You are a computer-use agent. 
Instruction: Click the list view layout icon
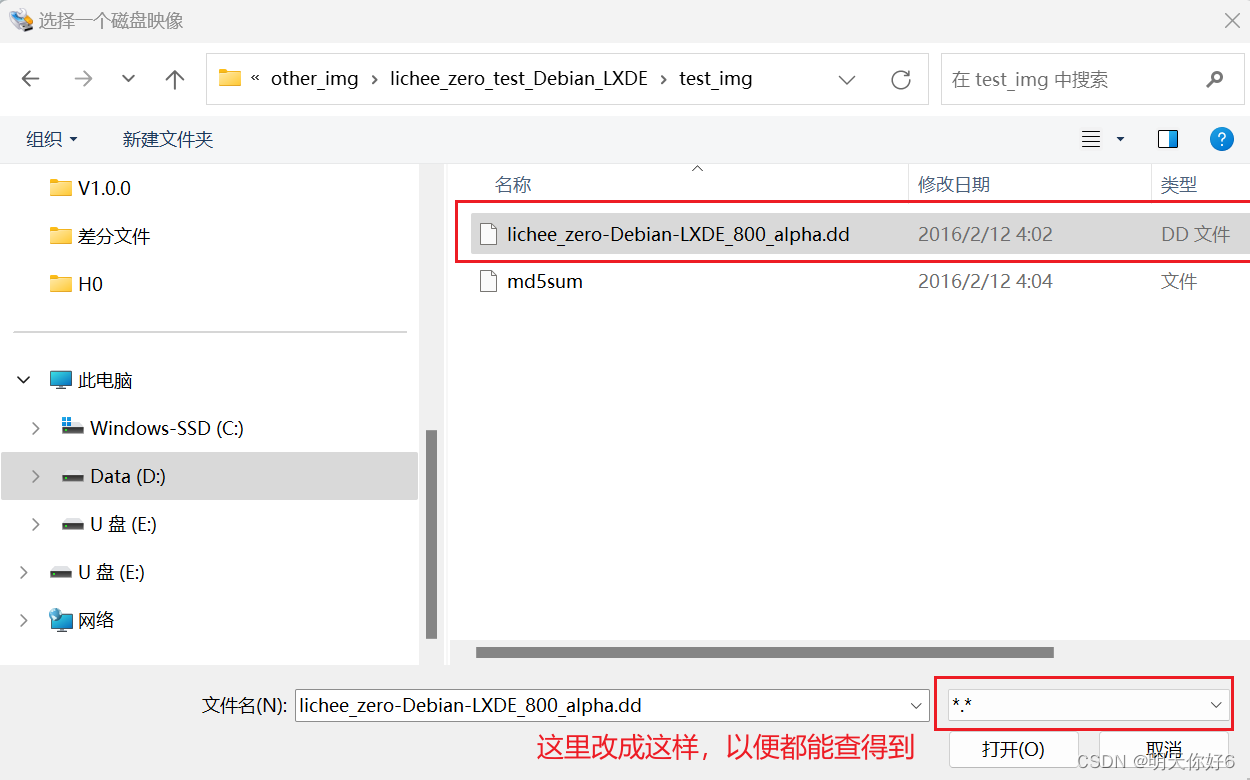coord(1090,139)
